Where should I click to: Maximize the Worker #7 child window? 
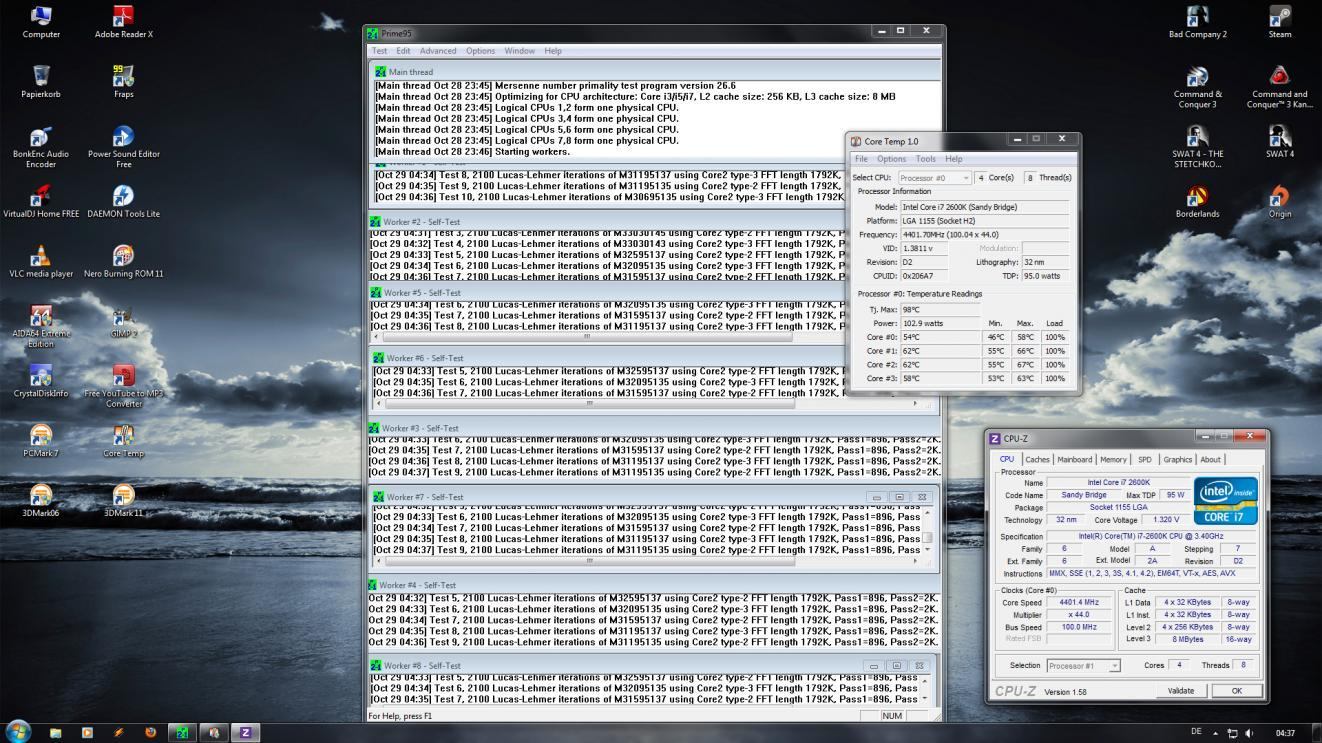899,497
